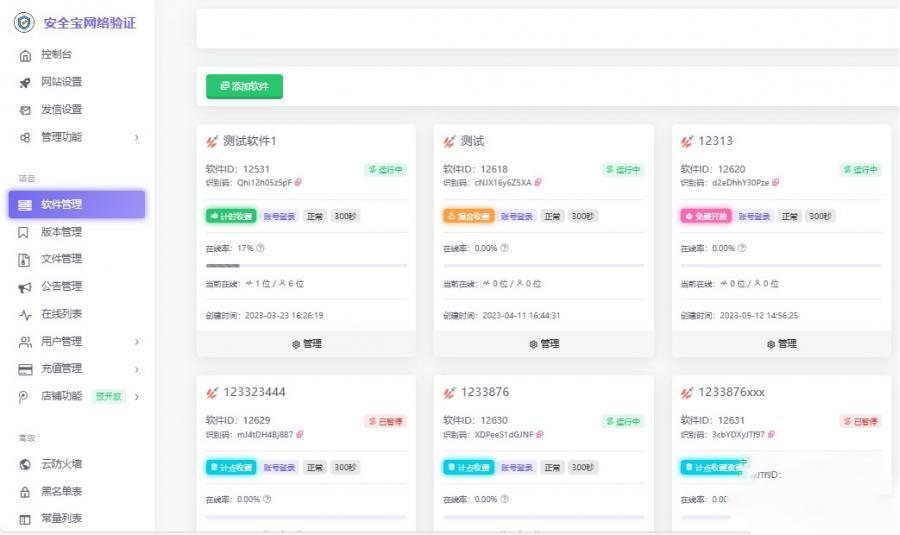Open 控制台 home icon in sidebar
The width and height of the screenshot is (900, 535).
[x=25, y=55]
